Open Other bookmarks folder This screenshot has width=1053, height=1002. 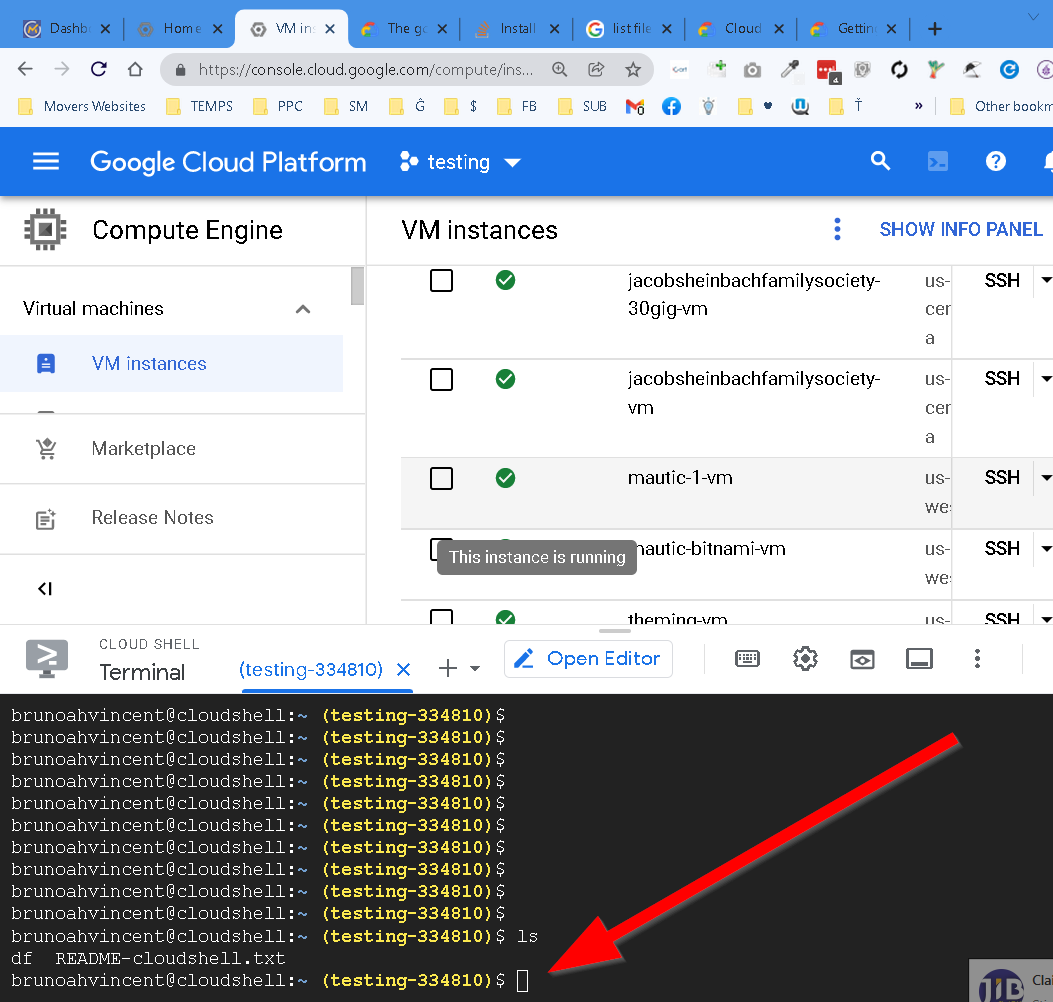coord(1001,106)
